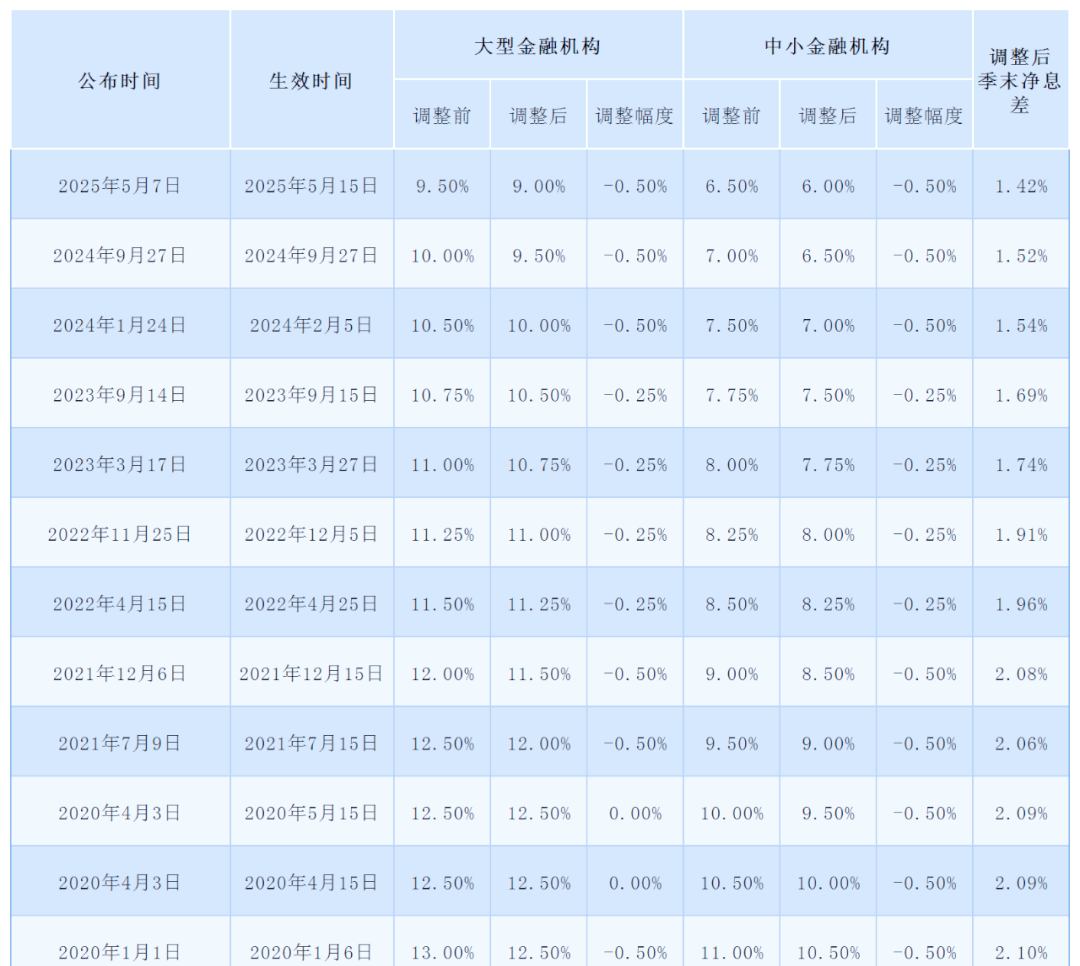Screen dimensions: 1080x966
Task: Click the 1.42% net interest margin cell
Action: click(1020, 185)
